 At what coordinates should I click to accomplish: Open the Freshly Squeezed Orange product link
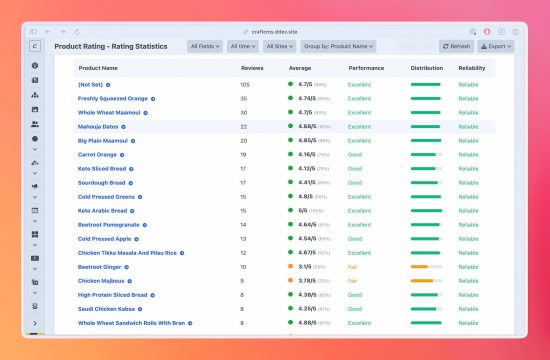[x=113, y=99]
